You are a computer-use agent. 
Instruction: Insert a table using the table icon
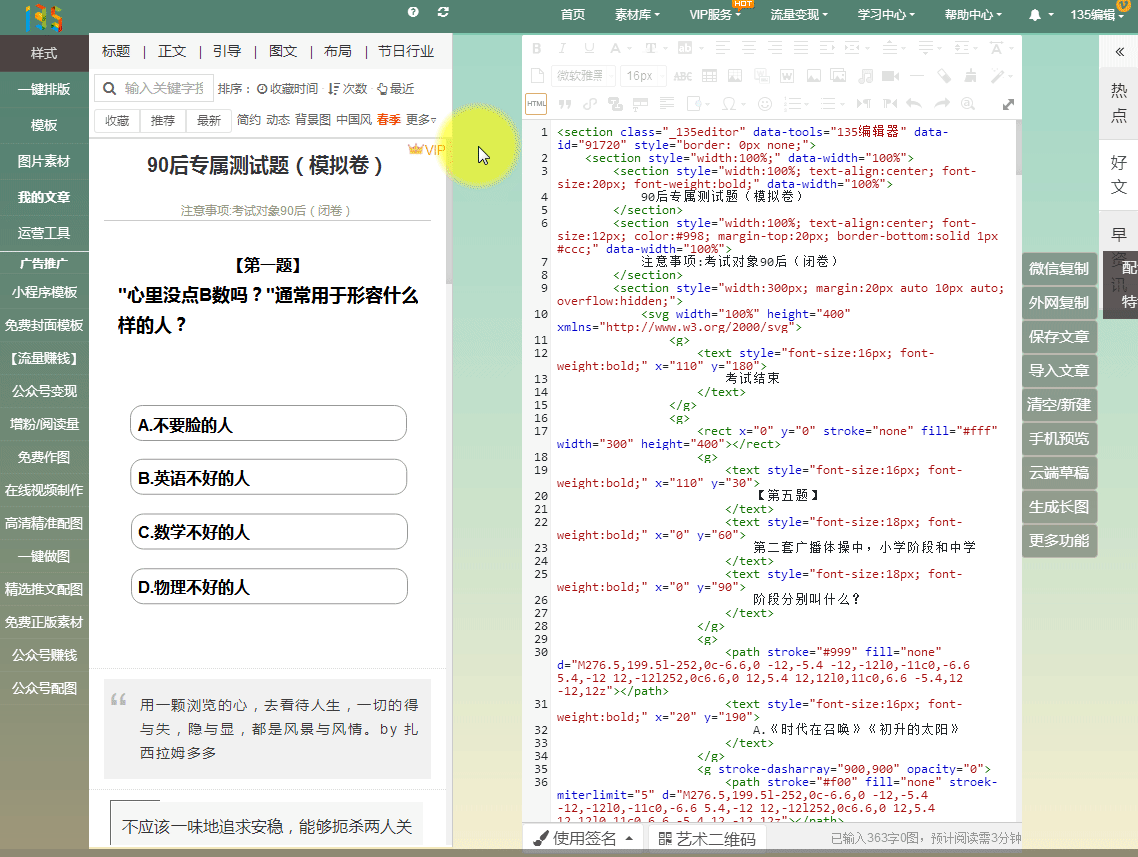pyautogui.click(x=709, y=76)
